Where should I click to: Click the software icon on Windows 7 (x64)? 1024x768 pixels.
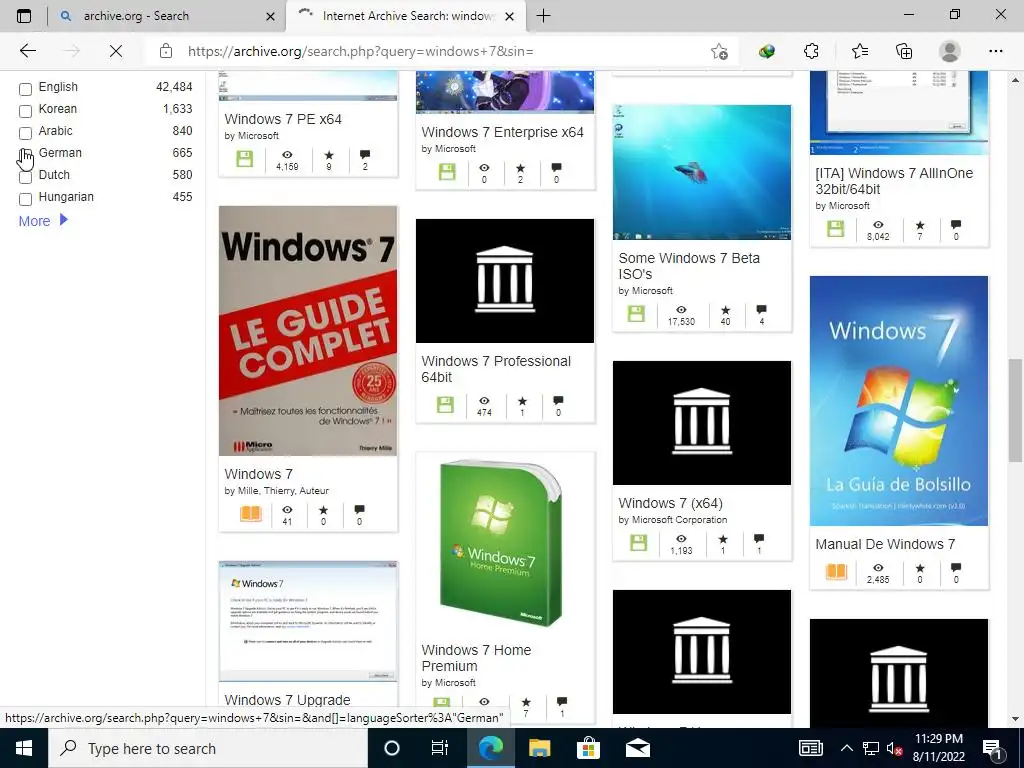pos(638,543)
